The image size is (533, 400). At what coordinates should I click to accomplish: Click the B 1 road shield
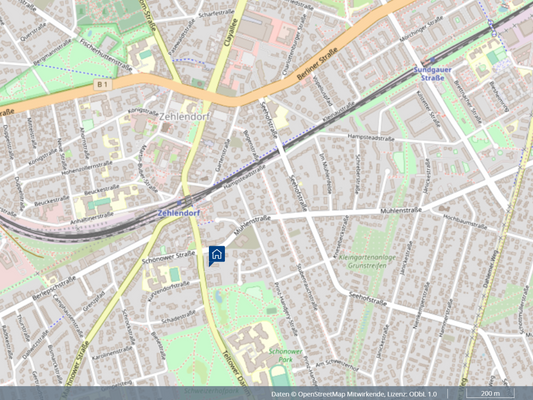tap(103, 84)
